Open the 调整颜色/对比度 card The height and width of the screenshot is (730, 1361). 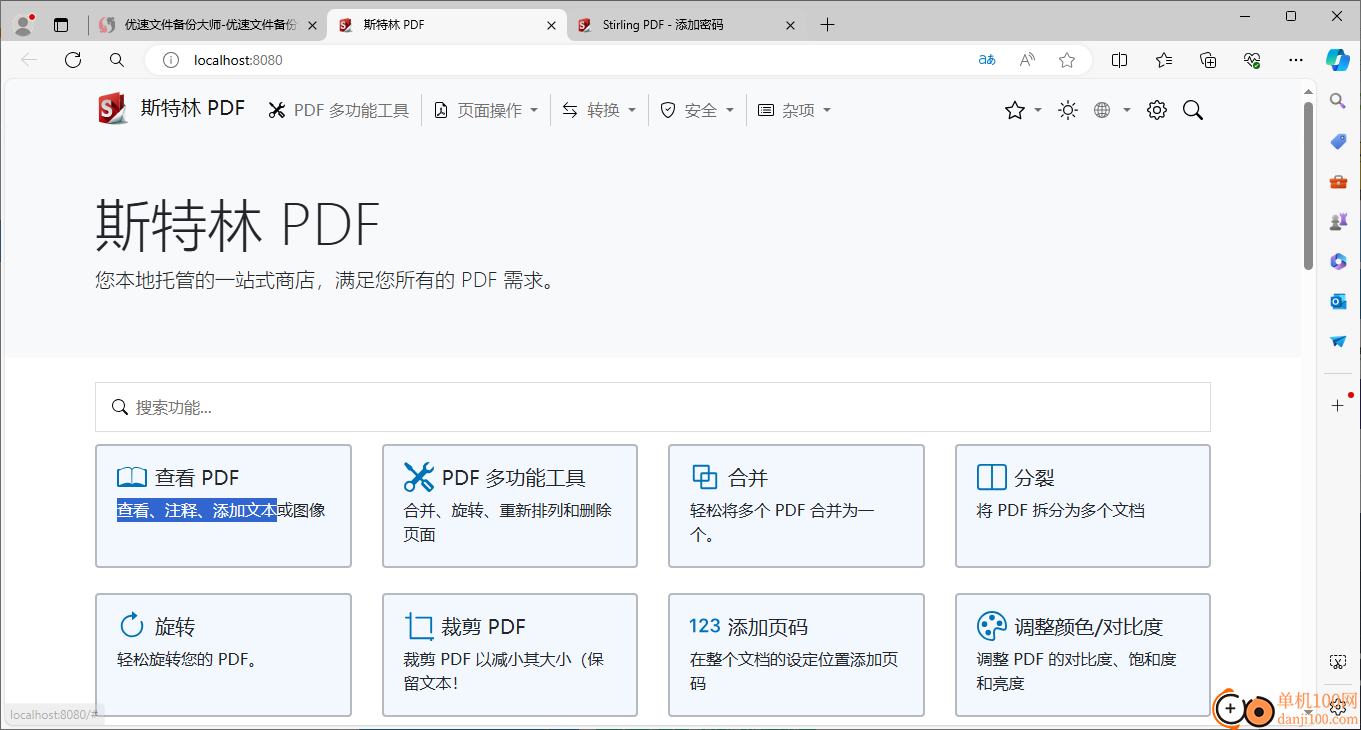1083,655
